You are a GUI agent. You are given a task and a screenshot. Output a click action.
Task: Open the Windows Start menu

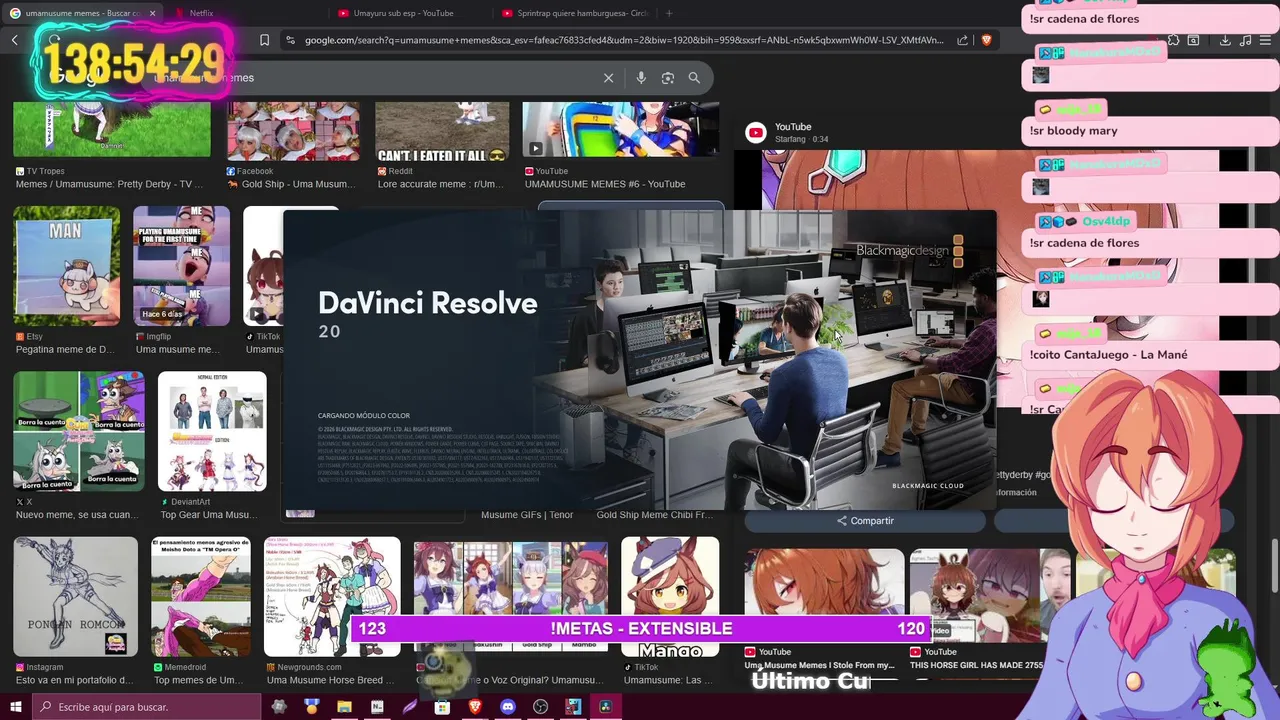coord(15,707)
